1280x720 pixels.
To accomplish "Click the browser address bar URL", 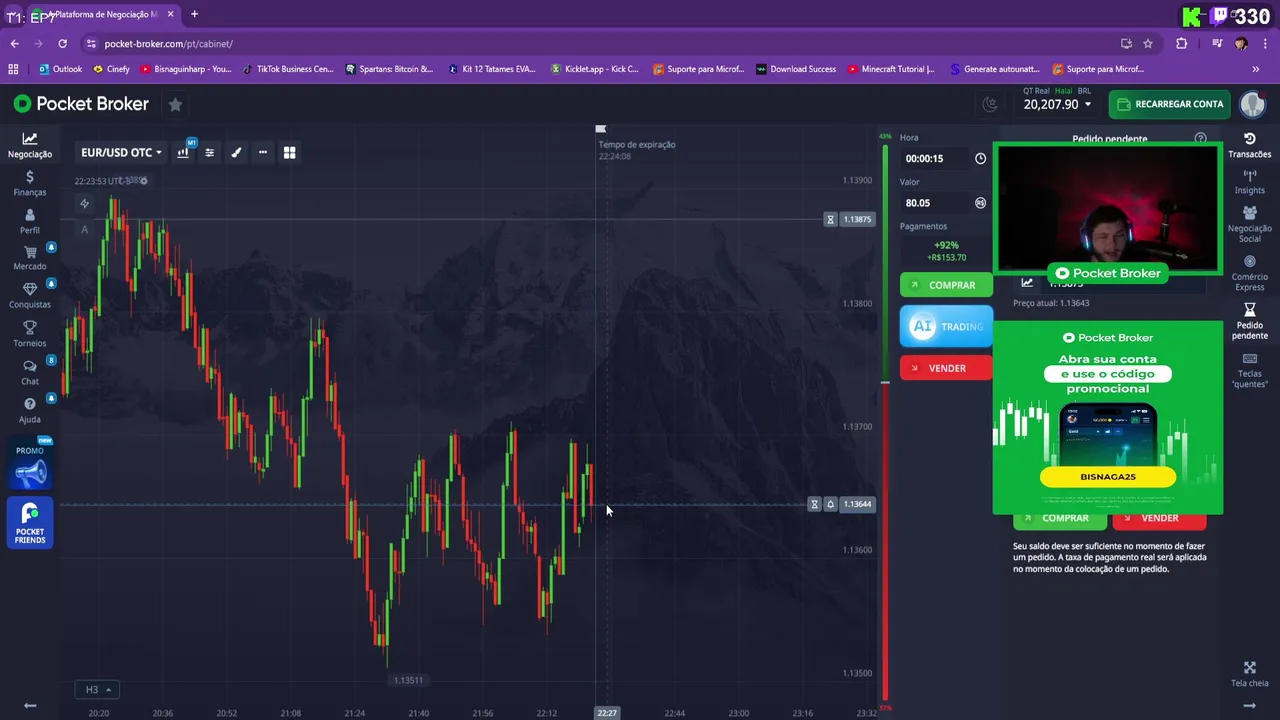I will click(169, 44).
